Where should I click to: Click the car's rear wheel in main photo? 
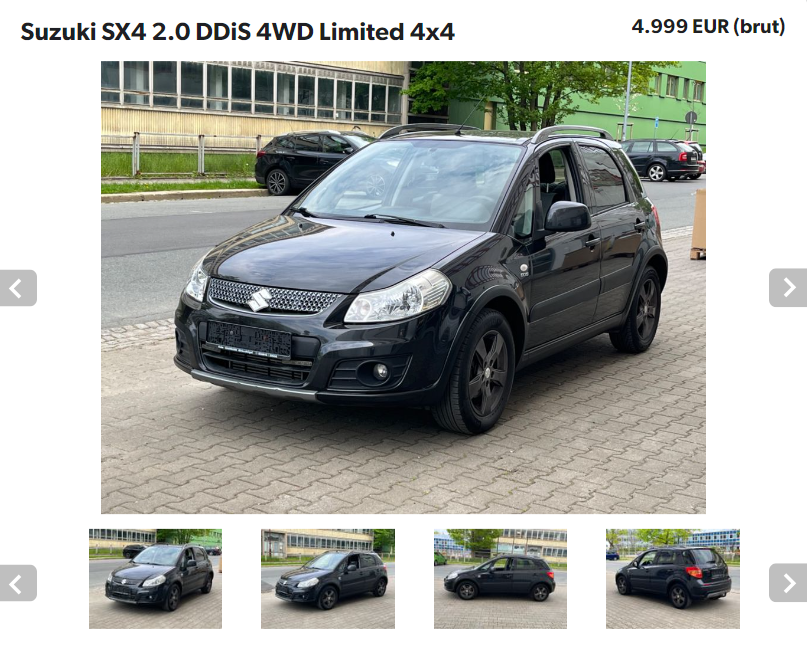pyautogui.click(x=638, y=310)
